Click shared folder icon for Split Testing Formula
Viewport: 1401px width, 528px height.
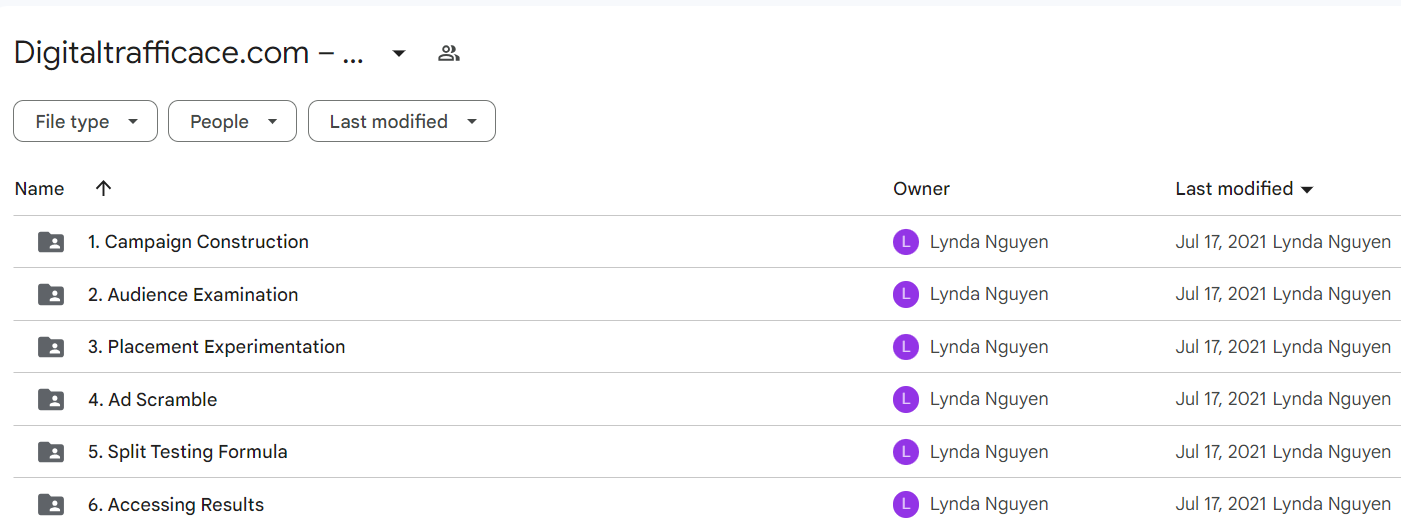[x=51, y=452]
